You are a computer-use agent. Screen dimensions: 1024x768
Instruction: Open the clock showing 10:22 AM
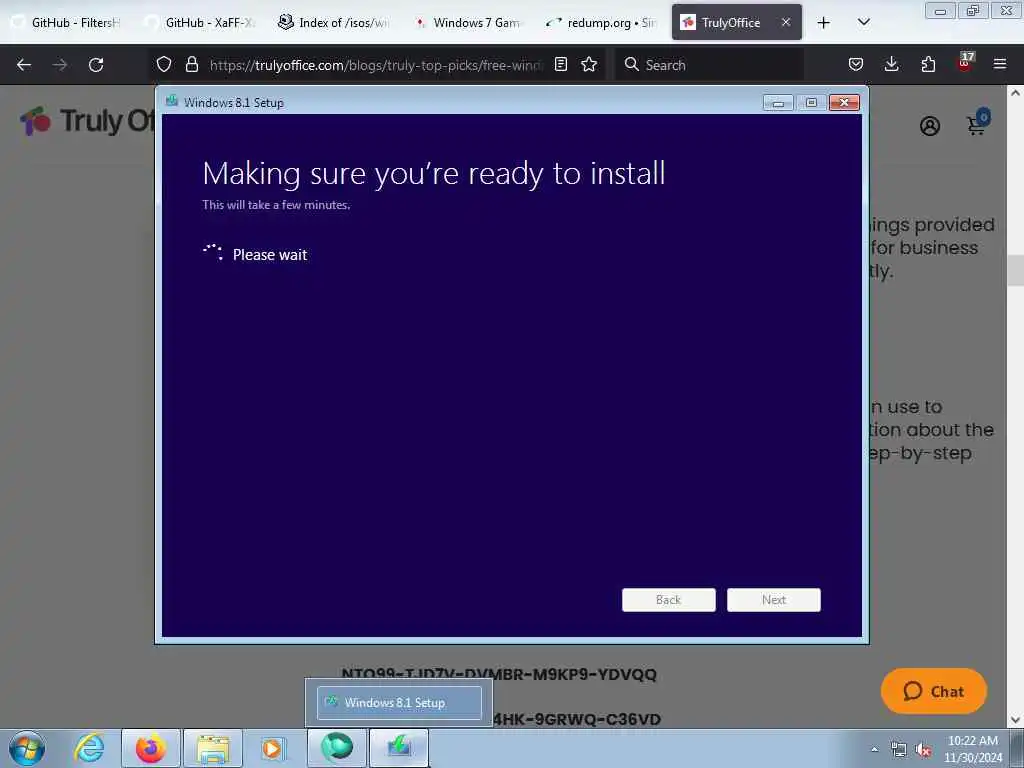[973, 749]
